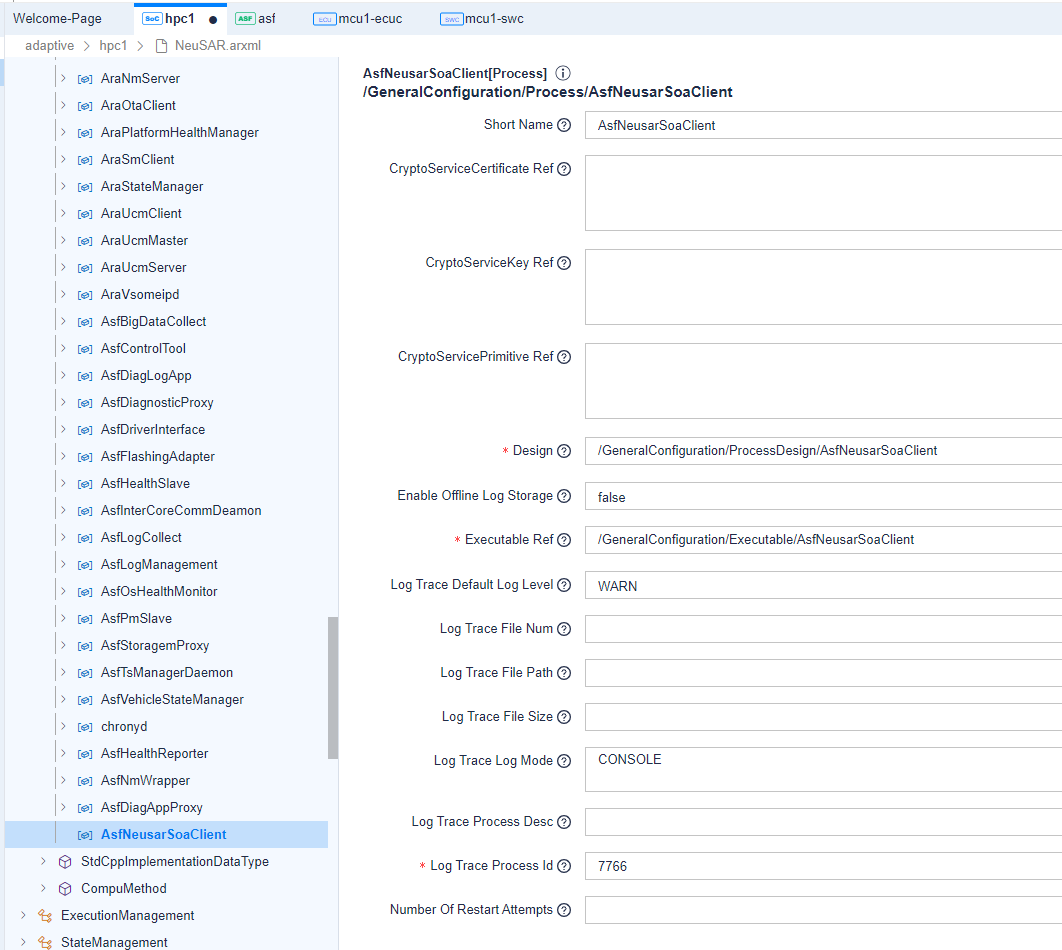Click help icon beside Log Trace Process Id
Image resolution: width=1062 pixels, height=950 pixels.
coord(564,866)
